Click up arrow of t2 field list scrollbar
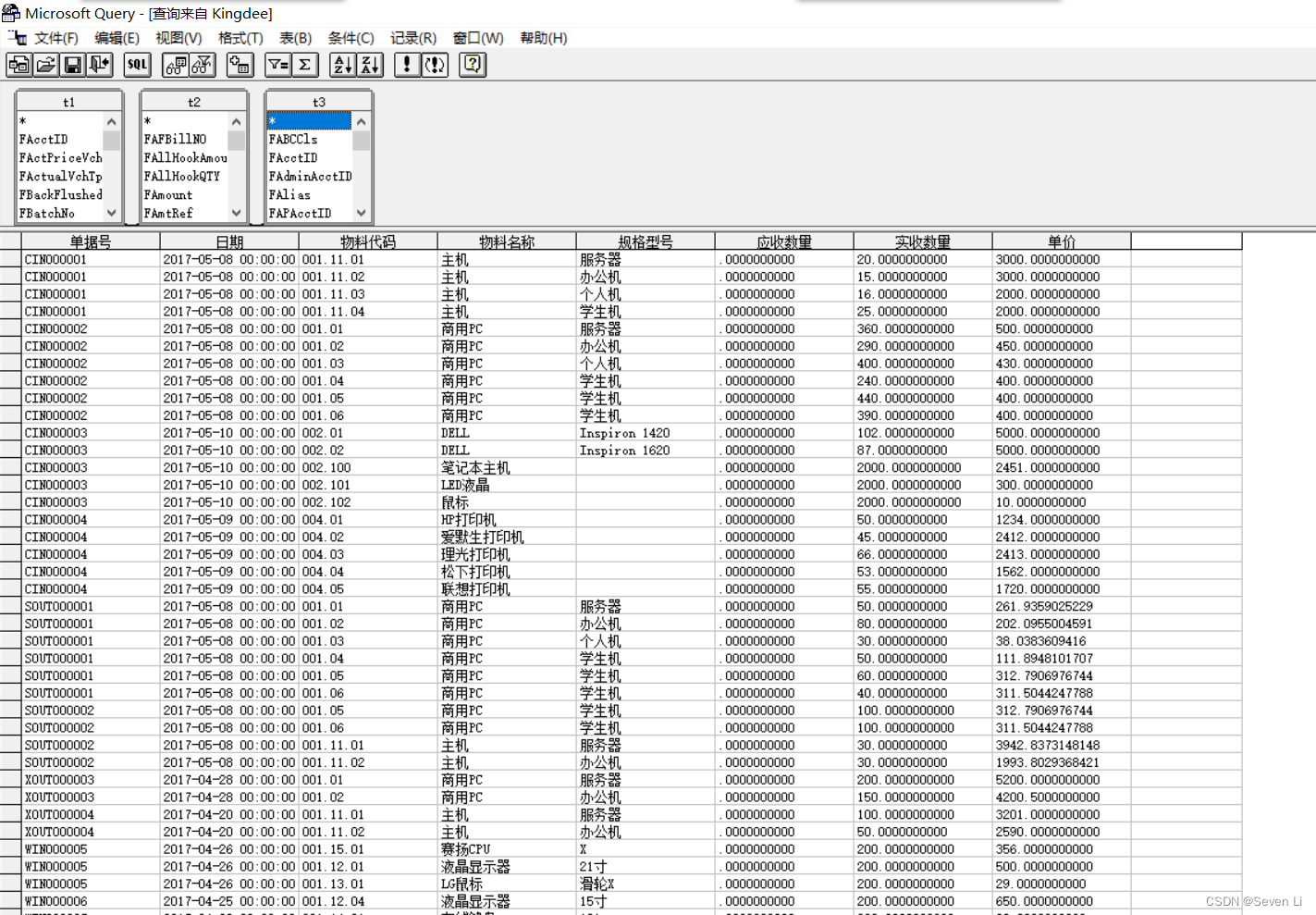The width and height of the screenshot is (1316, 915). [x=237, y=121]
